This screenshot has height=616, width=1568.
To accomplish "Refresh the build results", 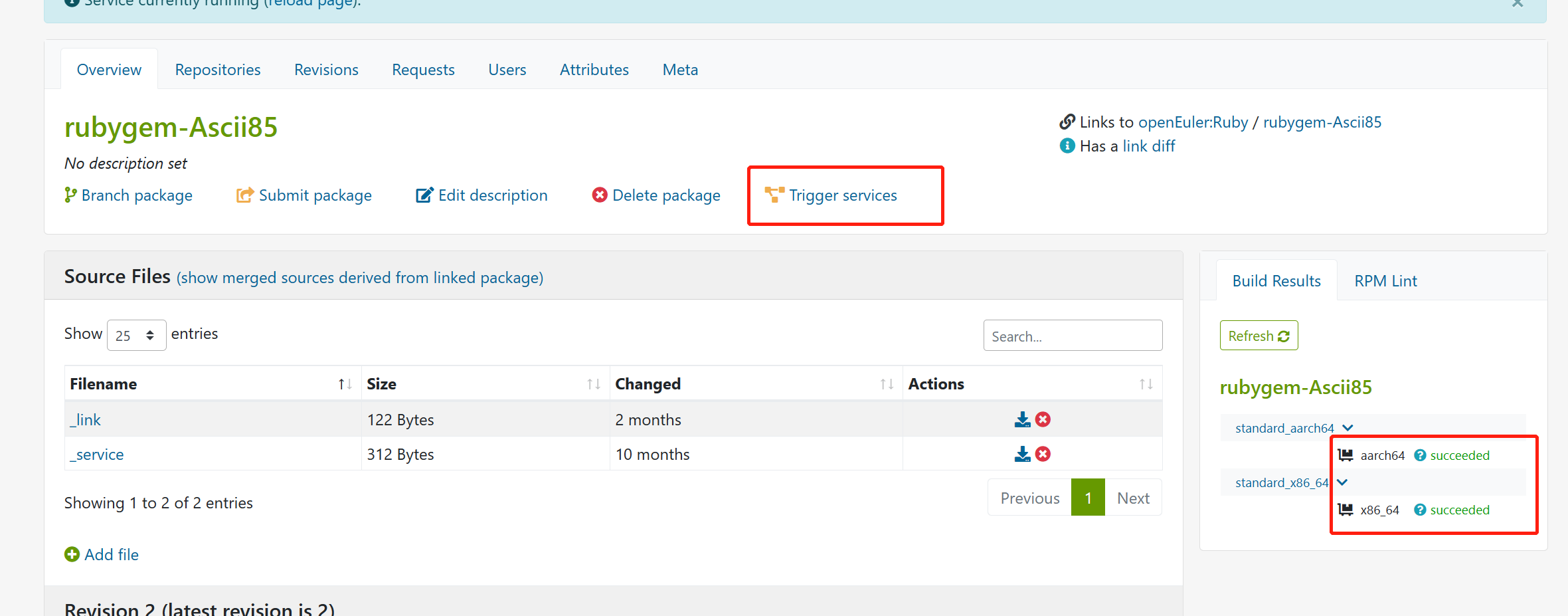I will point(1259,336).
